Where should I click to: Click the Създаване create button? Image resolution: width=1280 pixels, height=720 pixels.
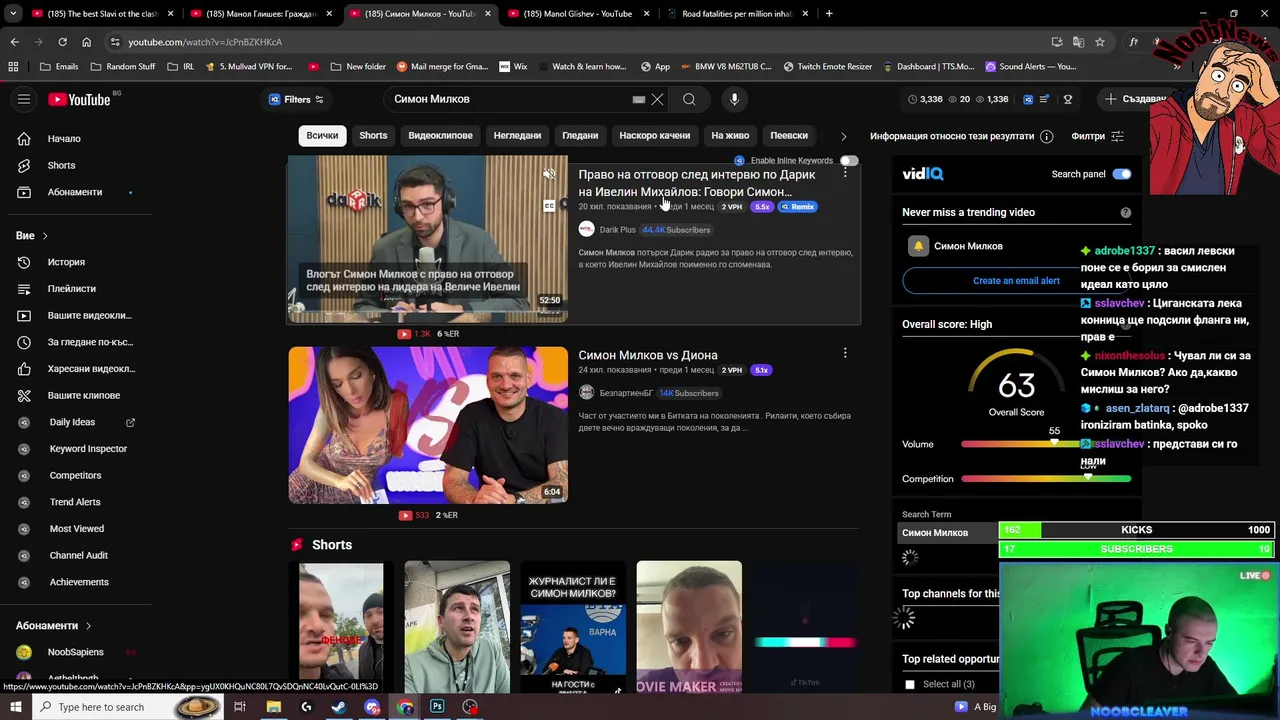[1135, 99]
